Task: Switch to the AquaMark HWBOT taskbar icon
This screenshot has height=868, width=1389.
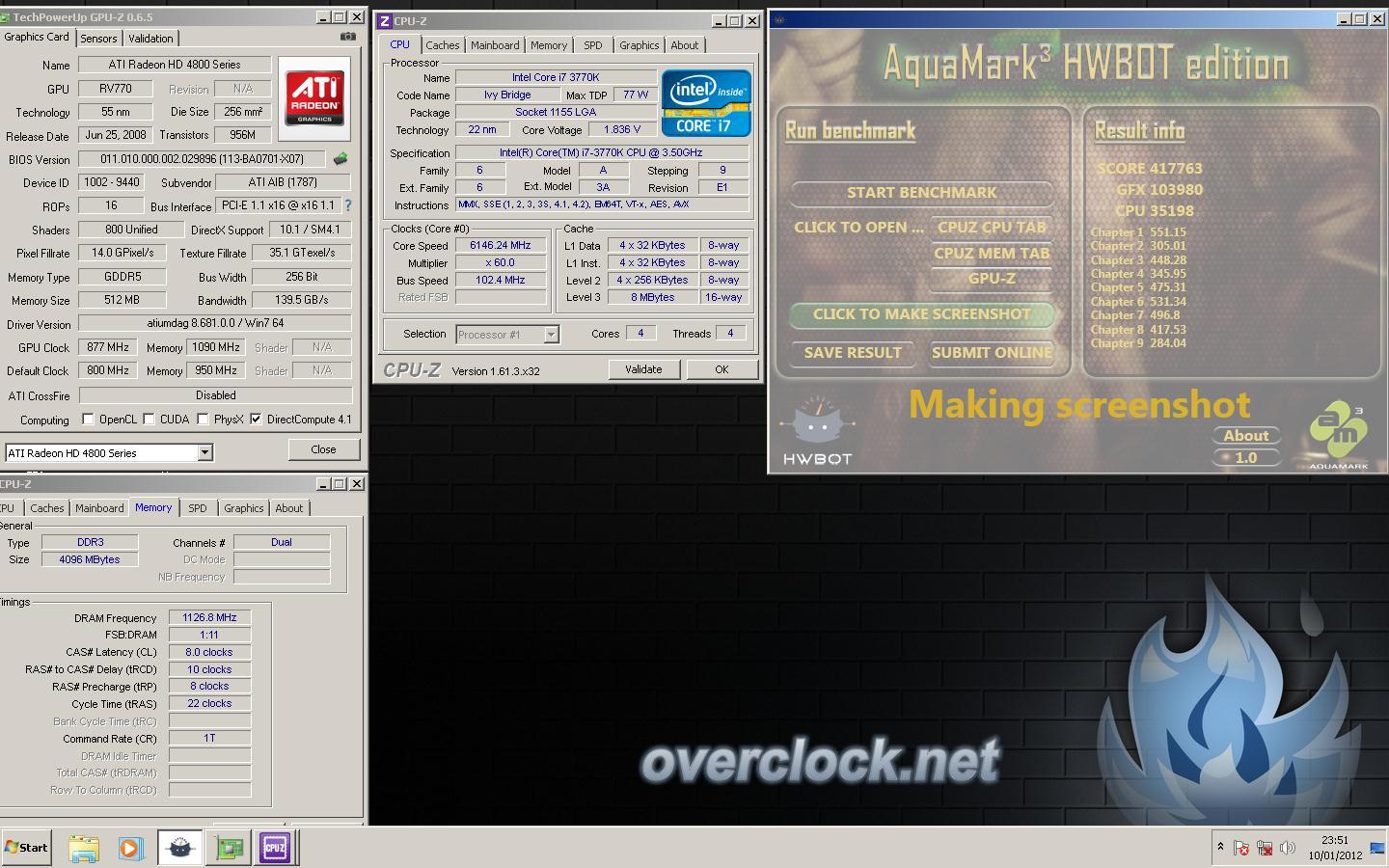Action: click(179, 848)
